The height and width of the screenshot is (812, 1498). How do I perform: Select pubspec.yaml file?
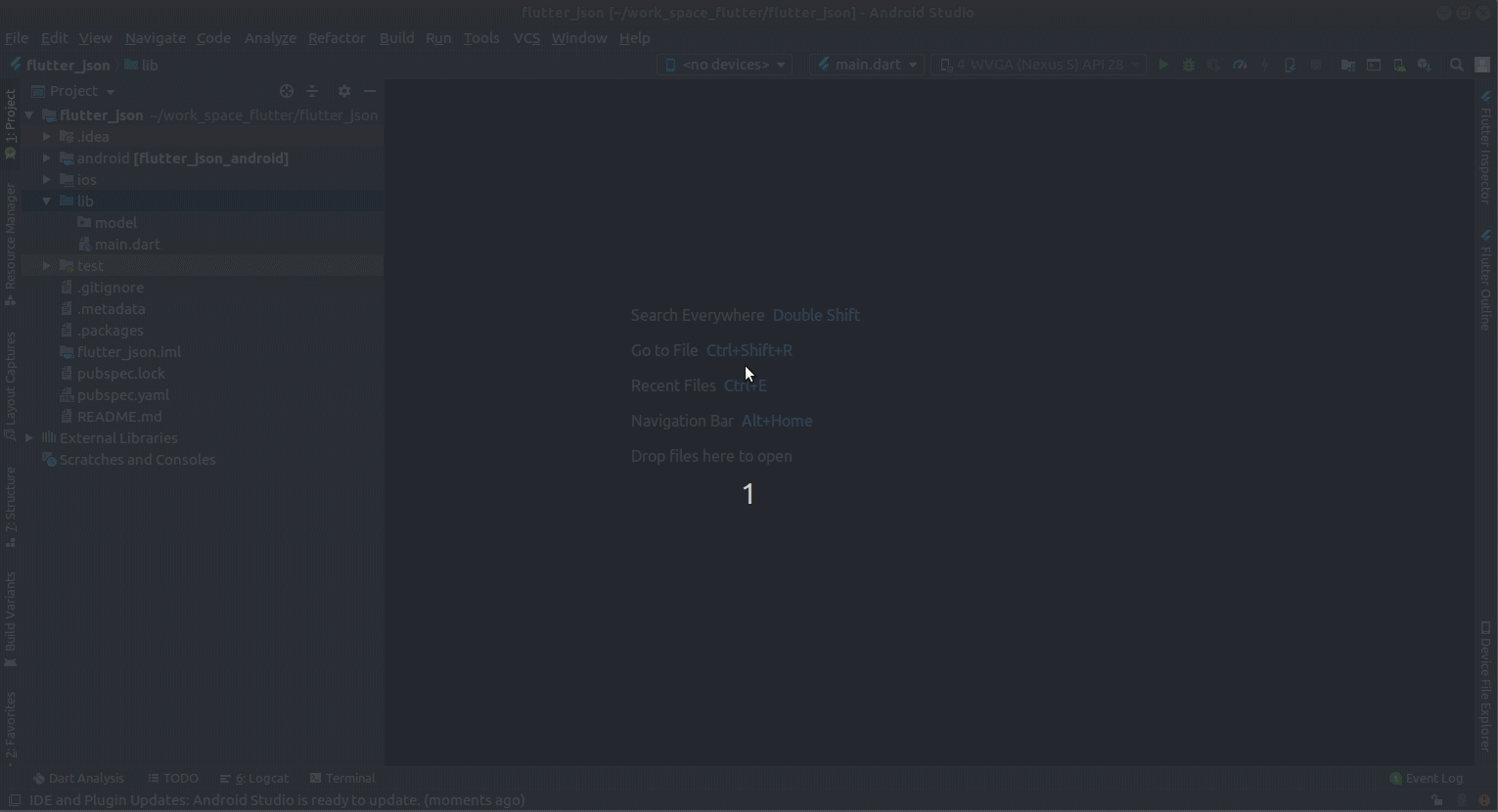point(123,395)
